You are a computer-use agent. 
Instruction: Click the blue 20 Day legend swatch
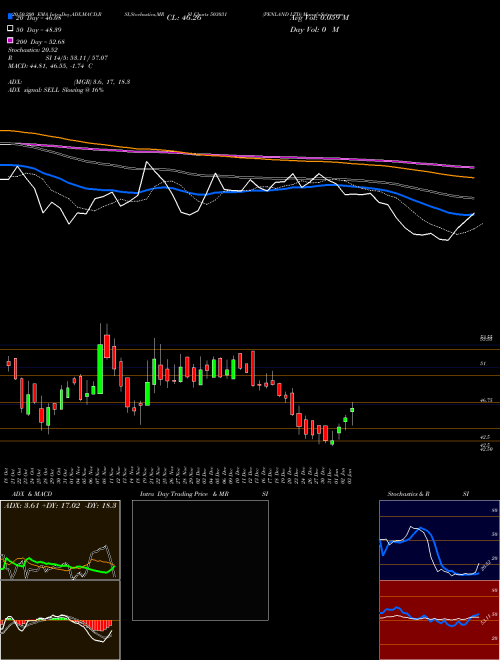[10, 17]
